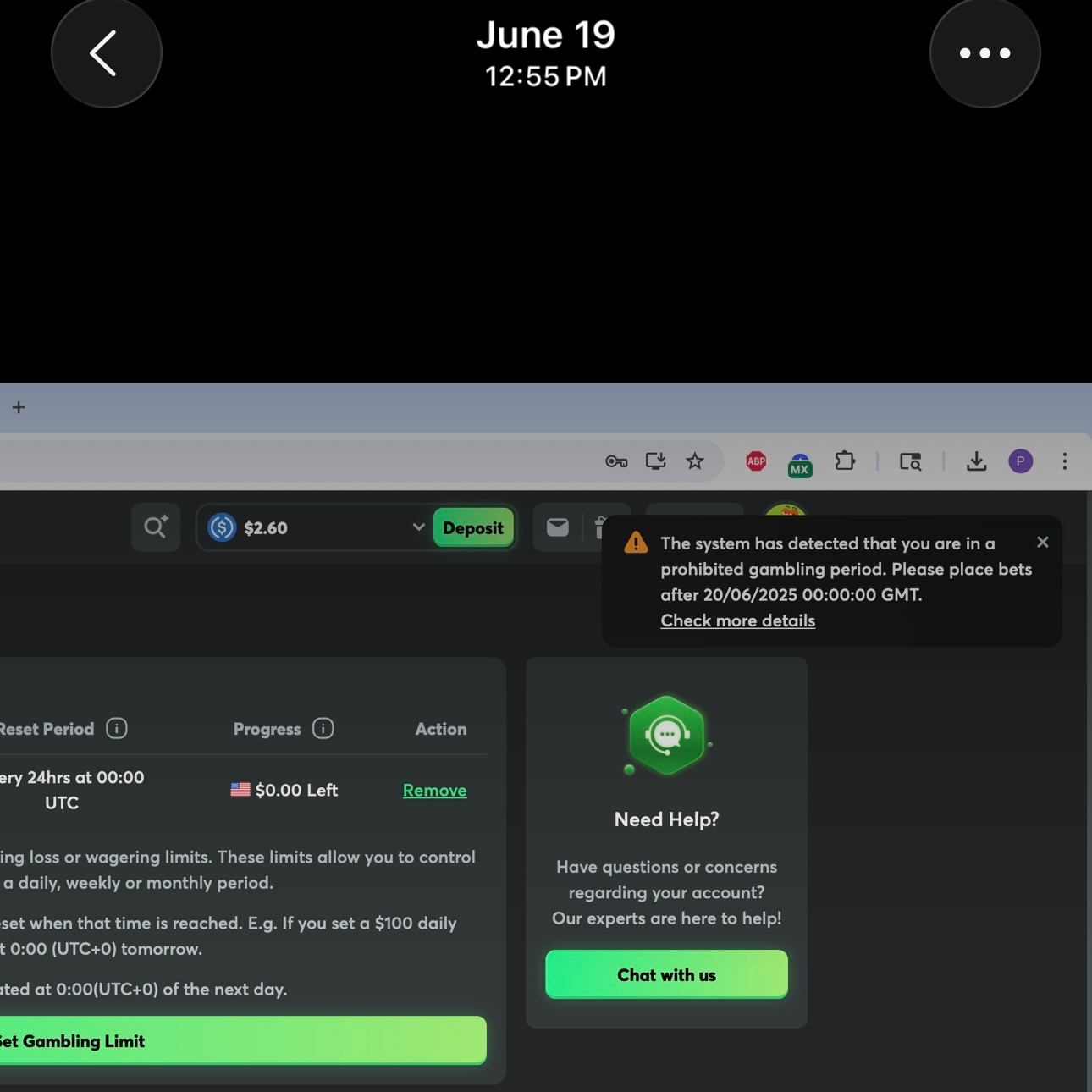The height and width of the screenshot is (1092, 1092).
Task: Bookmark this page with the star icon
Action: tap(695, 461)
